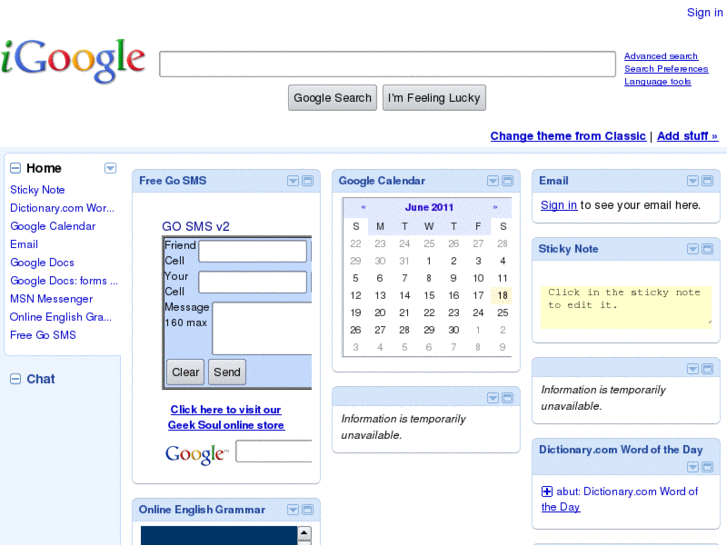Click scroll up arrow in Online English Grammar
Screen dimensions: 727x545
point(304,533)
